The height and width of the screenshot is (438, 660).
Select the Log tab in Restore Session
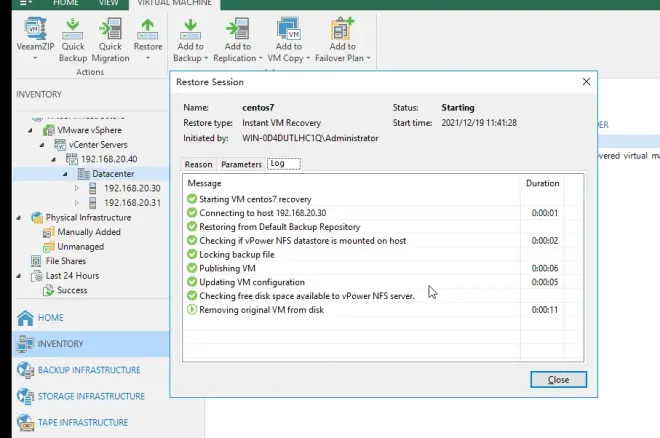[x=284, y=163]
